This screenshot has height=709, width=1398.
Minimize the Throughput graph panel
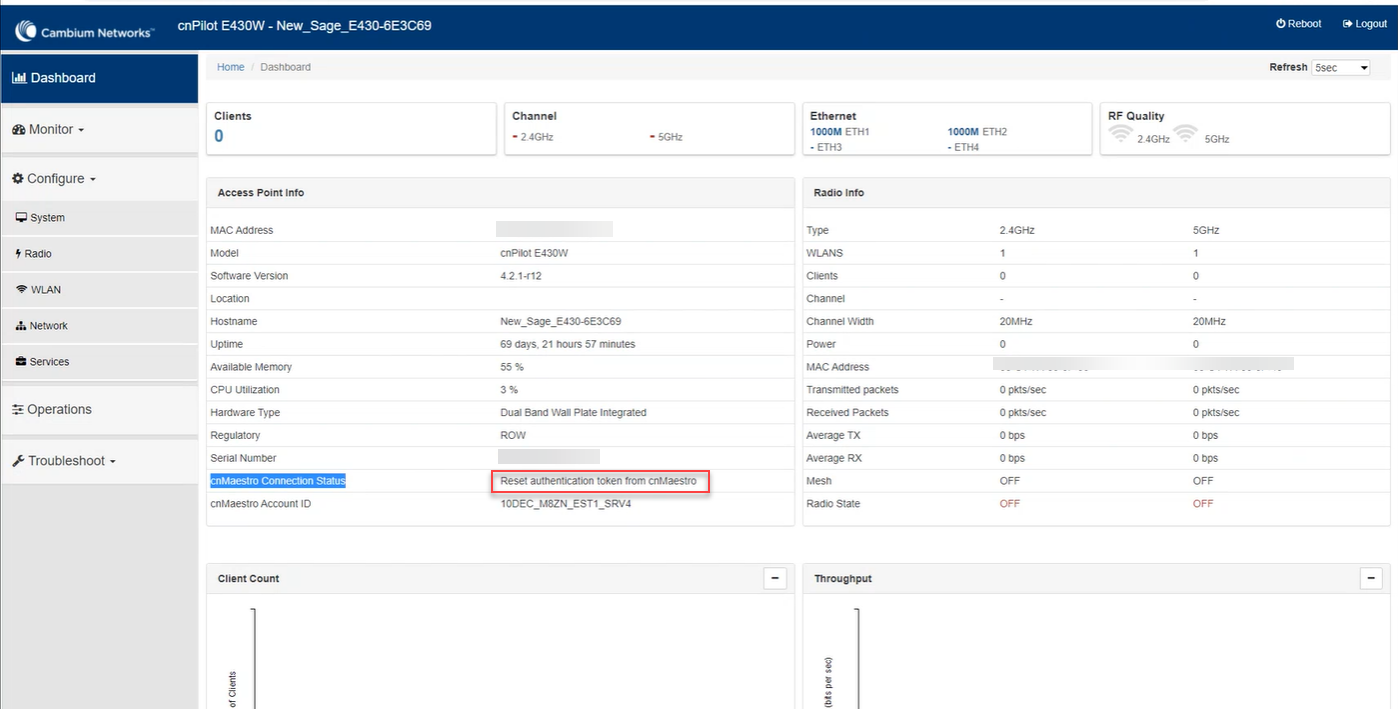pyautogui.click(x=1371, y=578)
